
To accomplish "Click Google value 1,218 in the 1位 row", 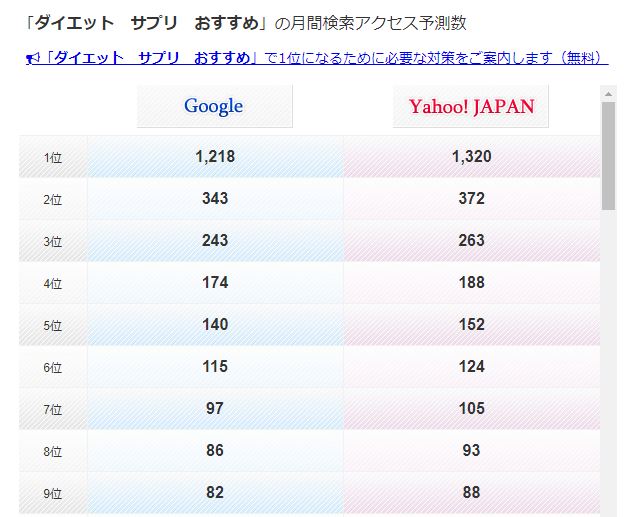I will point(215,156).
